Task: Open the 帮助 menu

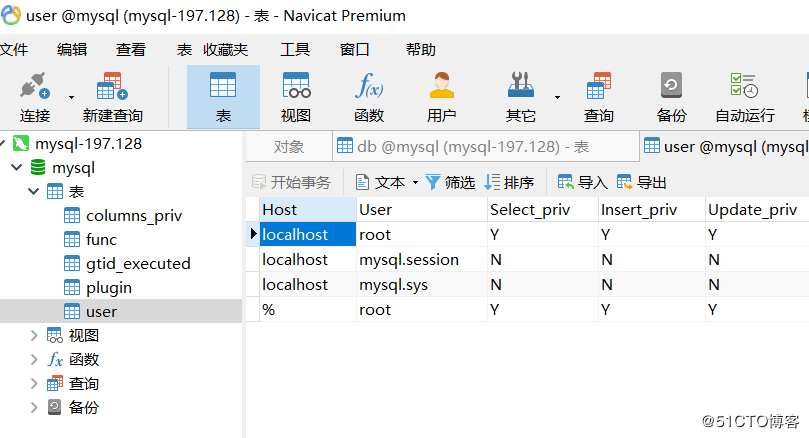Action: 420,50
